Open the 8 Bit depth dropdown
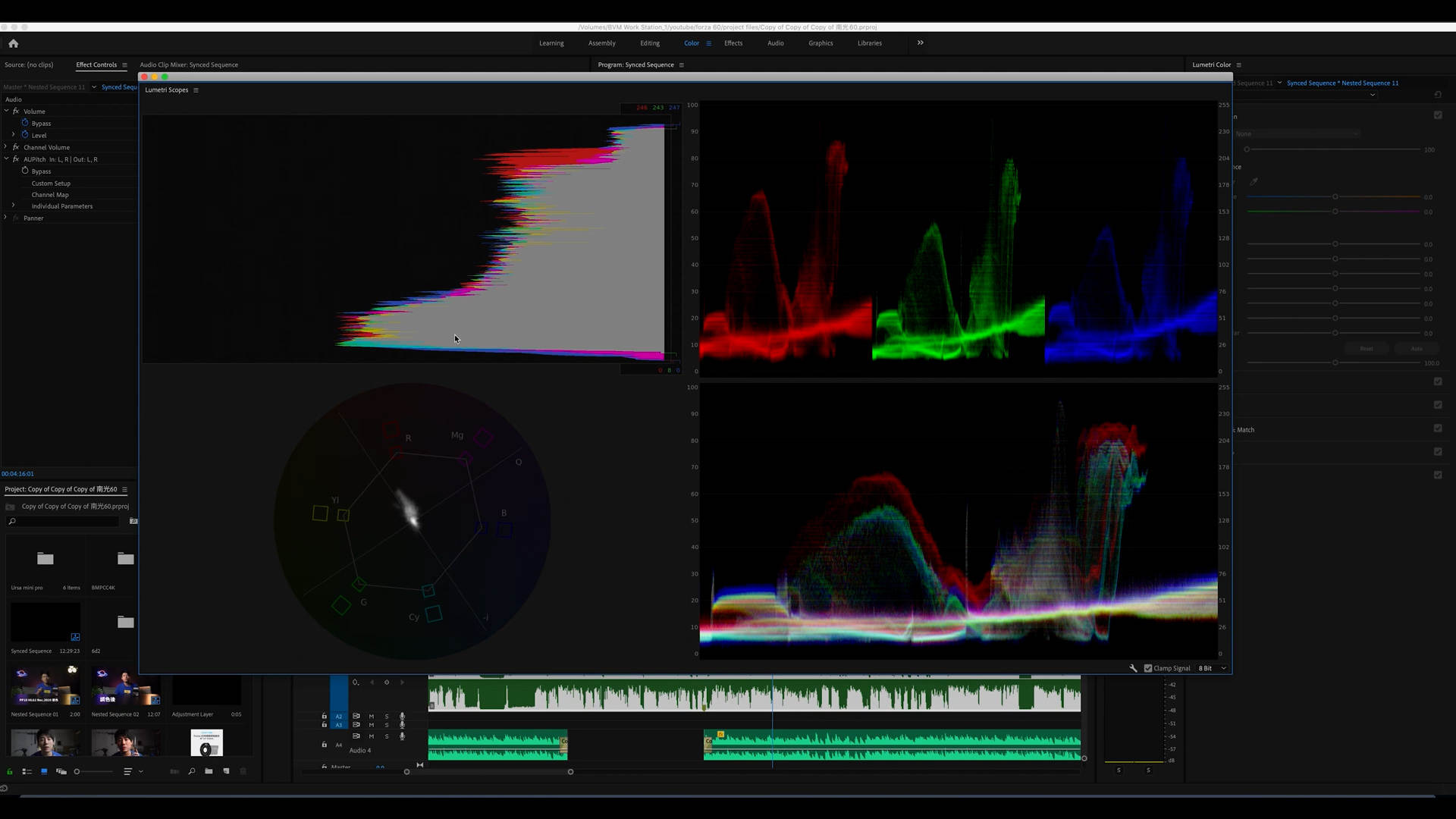Viewport: 1456px width, 819px height. coord(1212,668)
